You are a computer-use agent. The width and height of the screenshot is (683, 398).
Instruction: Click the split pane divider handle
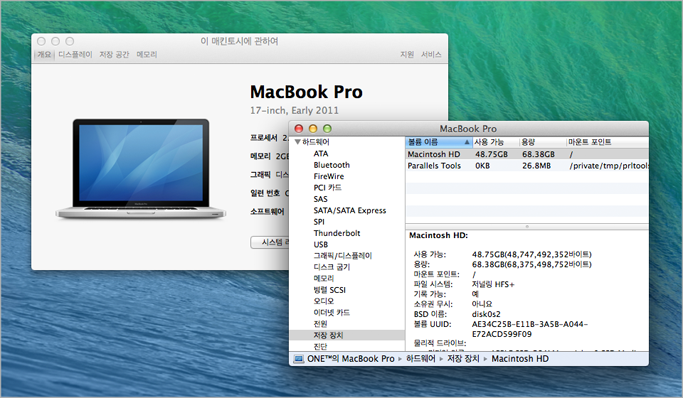[527, 226]
